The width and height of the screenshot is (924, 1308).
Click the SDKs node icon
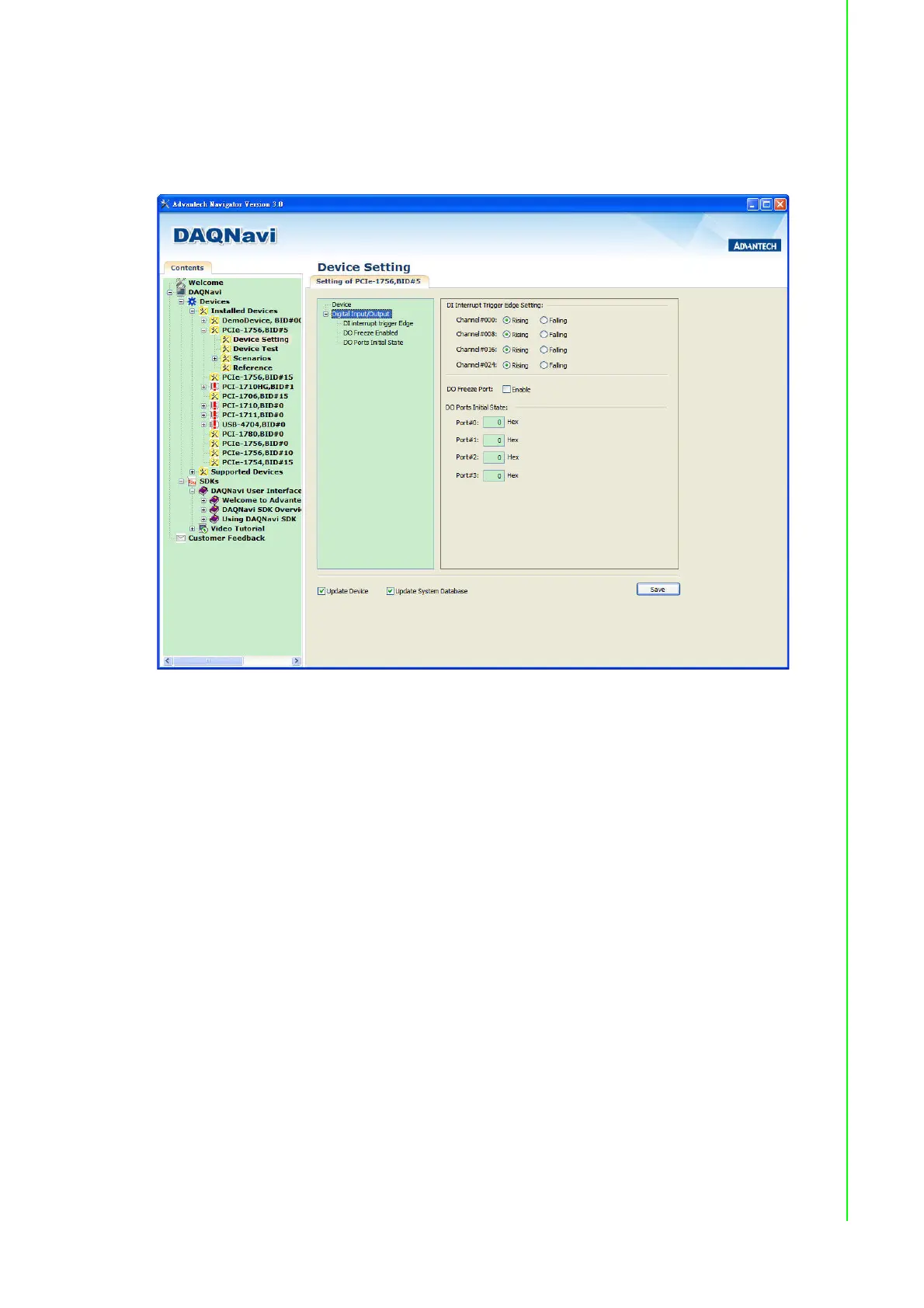192,482
